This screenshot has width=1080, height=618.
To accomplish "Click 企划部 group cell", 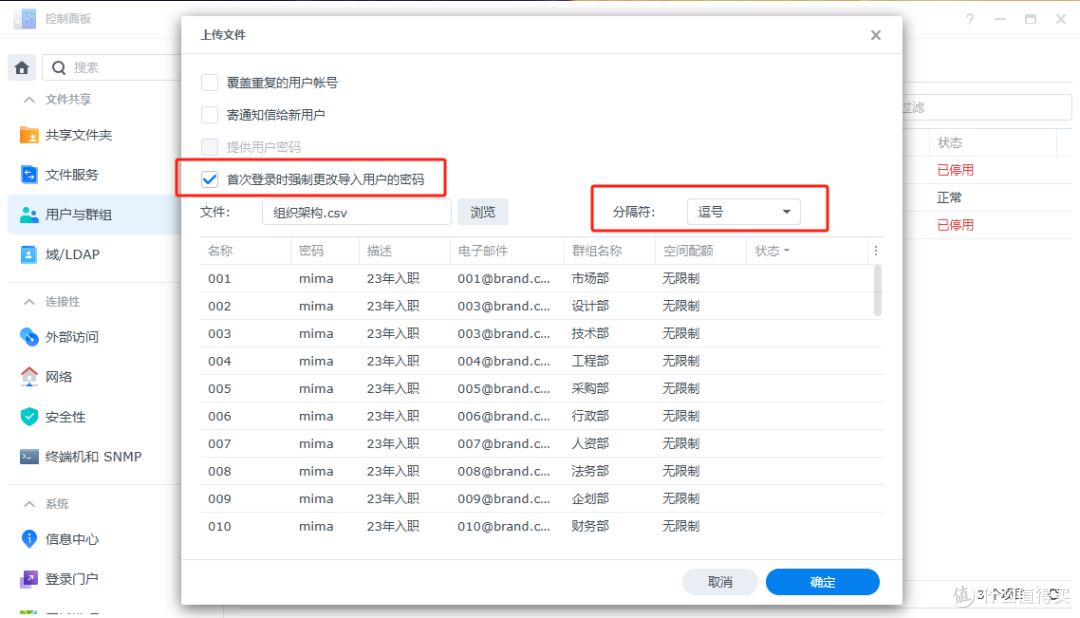I will point(590,499).
